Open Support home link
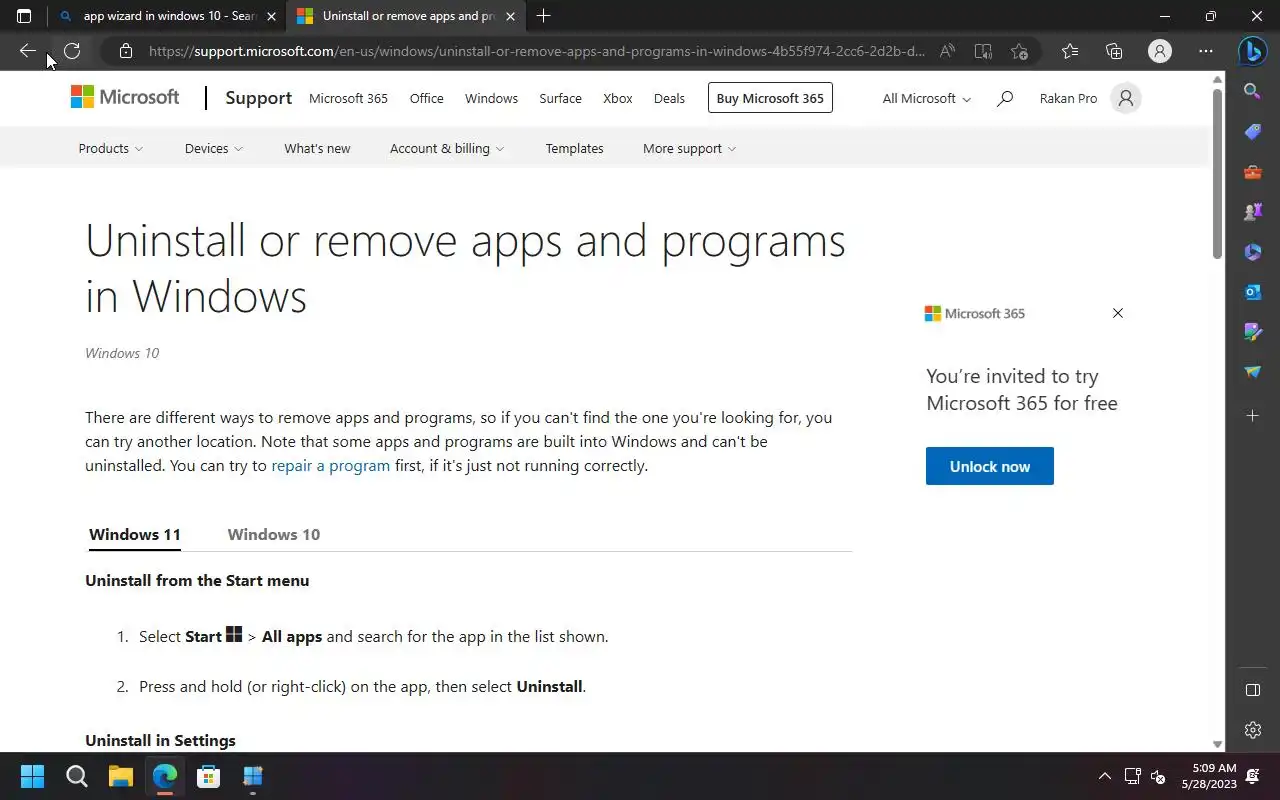 258,98
